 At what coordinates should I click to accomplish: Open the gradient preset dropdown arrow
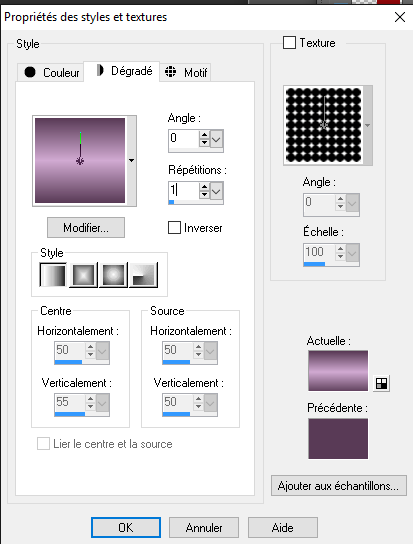pyautogui.click(x=132, y=161)
